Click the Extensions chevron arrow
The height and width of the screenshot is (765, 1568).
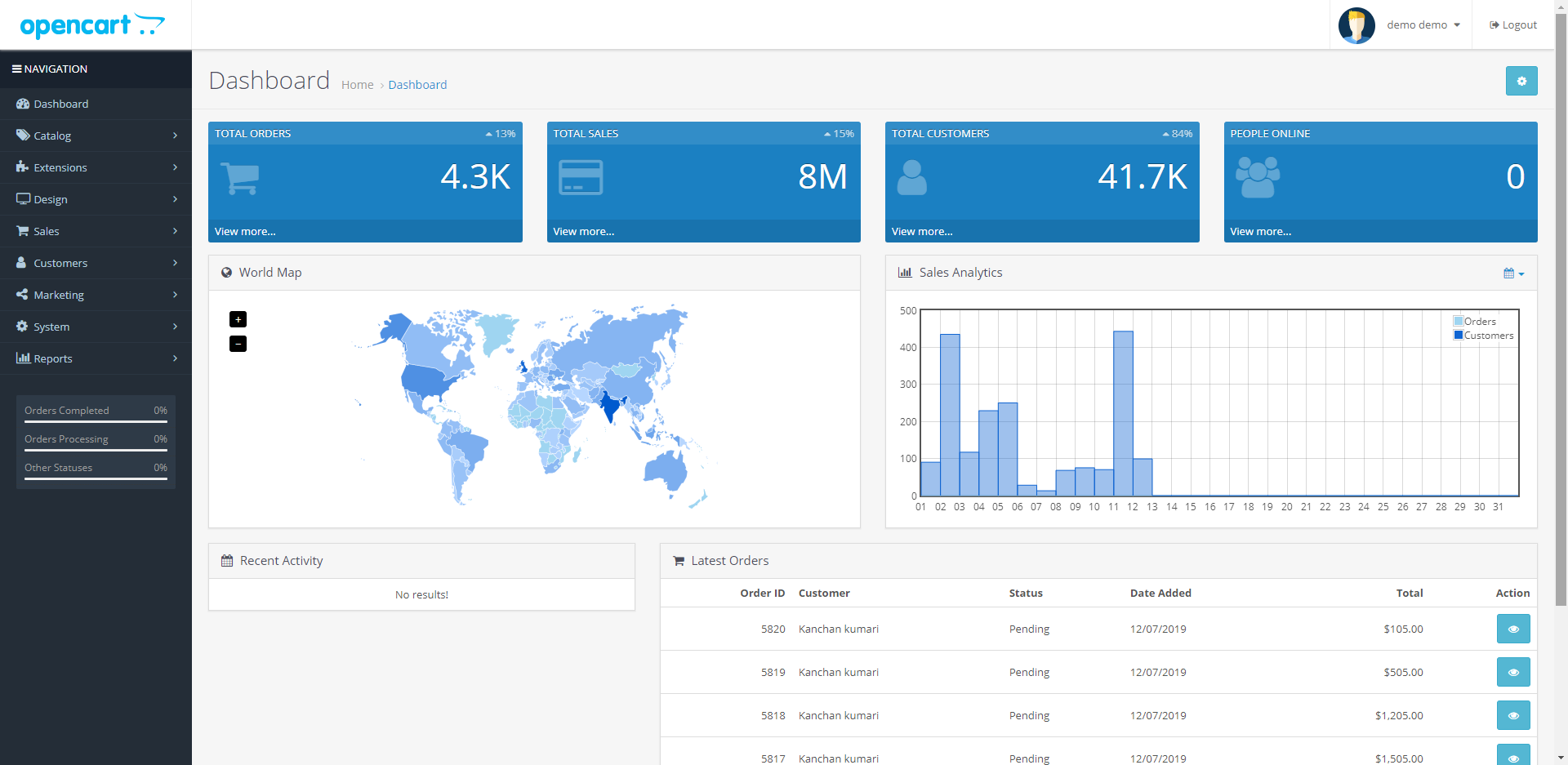[175, 167]
